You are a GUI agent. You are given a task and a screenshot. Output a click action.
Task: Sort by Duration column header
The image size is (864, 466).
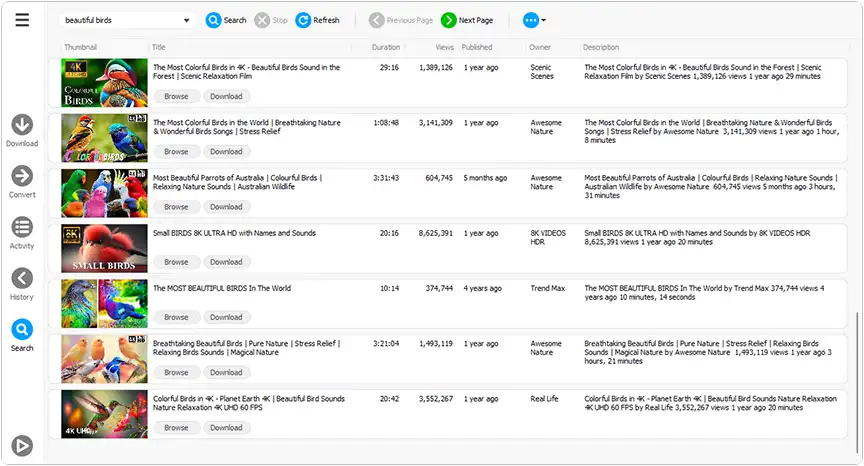coord(386,47)
